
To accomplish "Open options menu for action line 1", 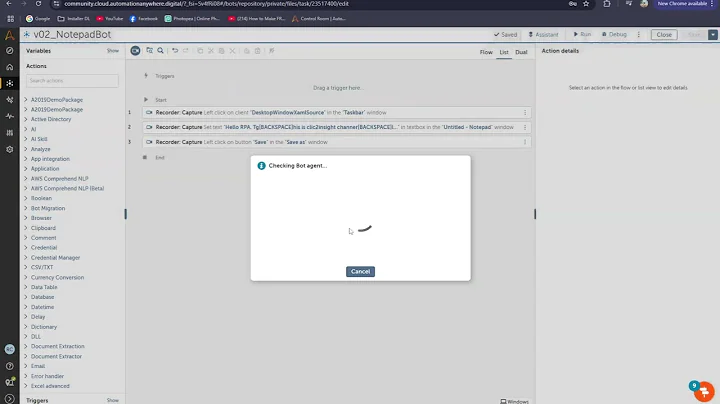I will point(525,112).
